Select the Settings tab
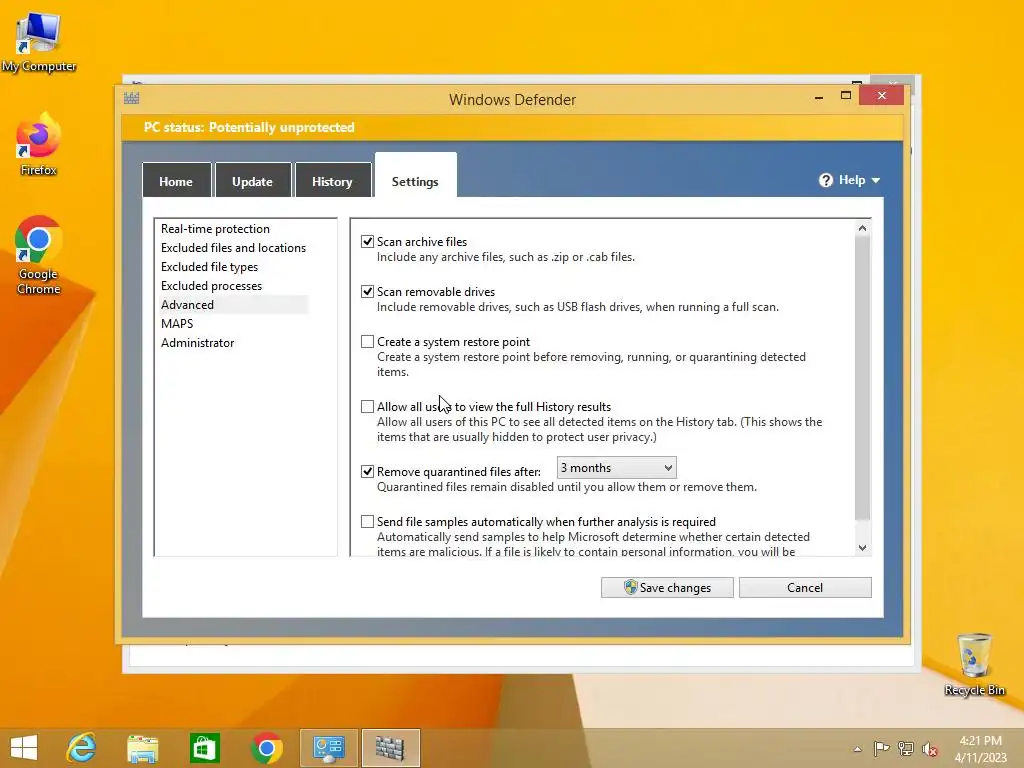This screenshot has height=768, width=1024. (415, 176)
